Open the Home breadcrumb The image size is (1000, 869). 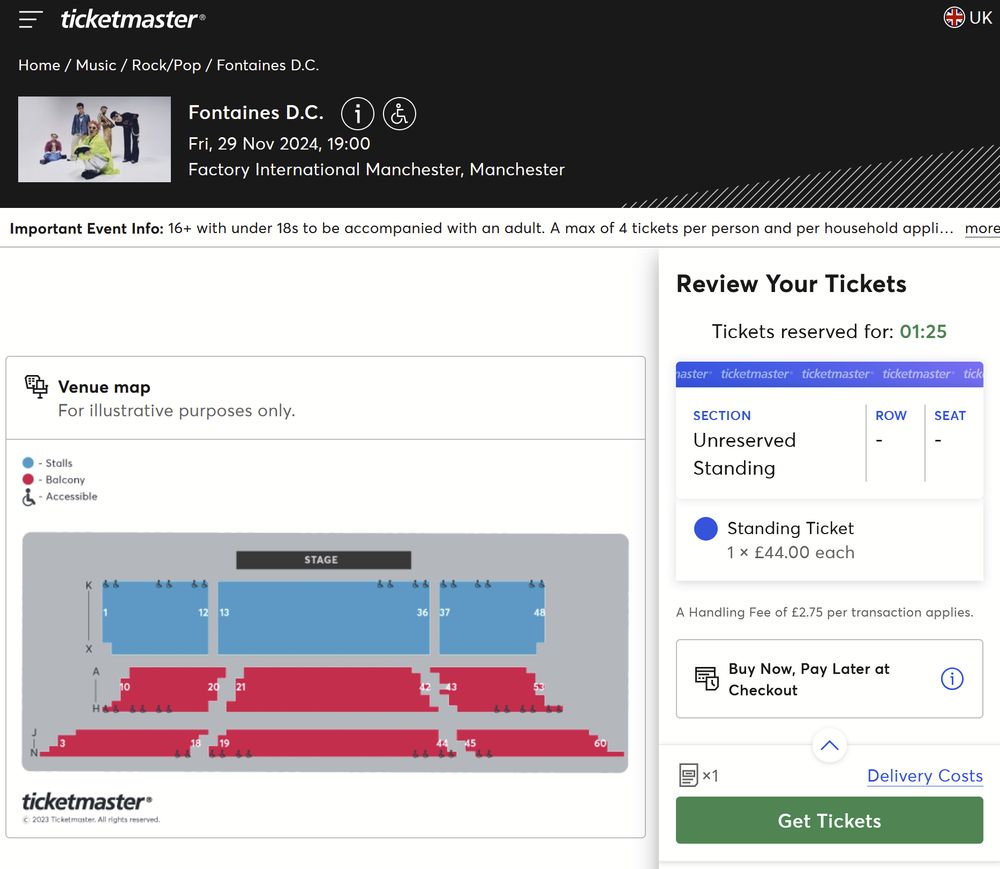39,64
